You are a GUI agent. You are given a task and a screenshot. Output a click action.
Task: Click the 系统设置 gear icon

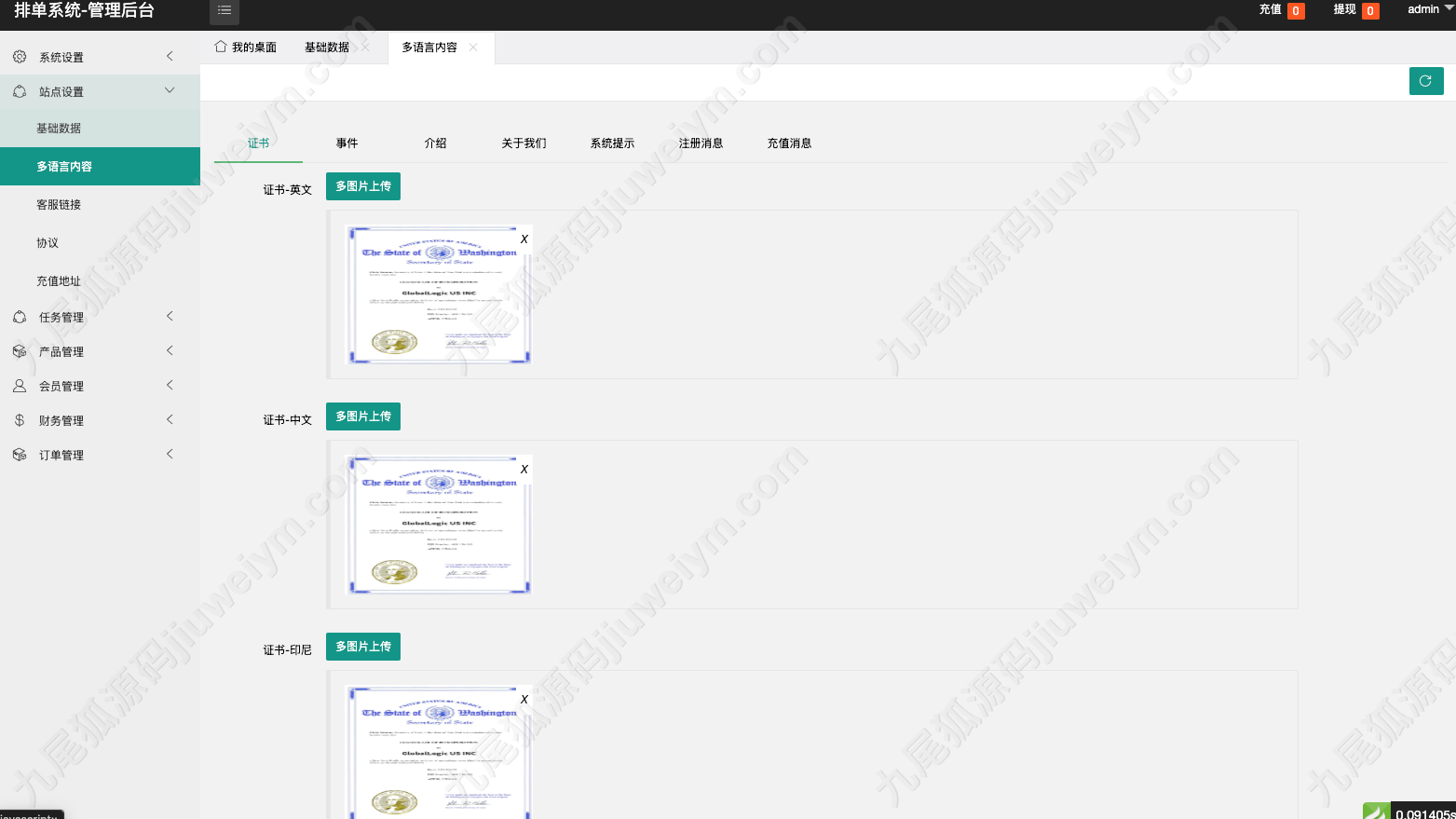pyautogui.click(x=20, y=57)
